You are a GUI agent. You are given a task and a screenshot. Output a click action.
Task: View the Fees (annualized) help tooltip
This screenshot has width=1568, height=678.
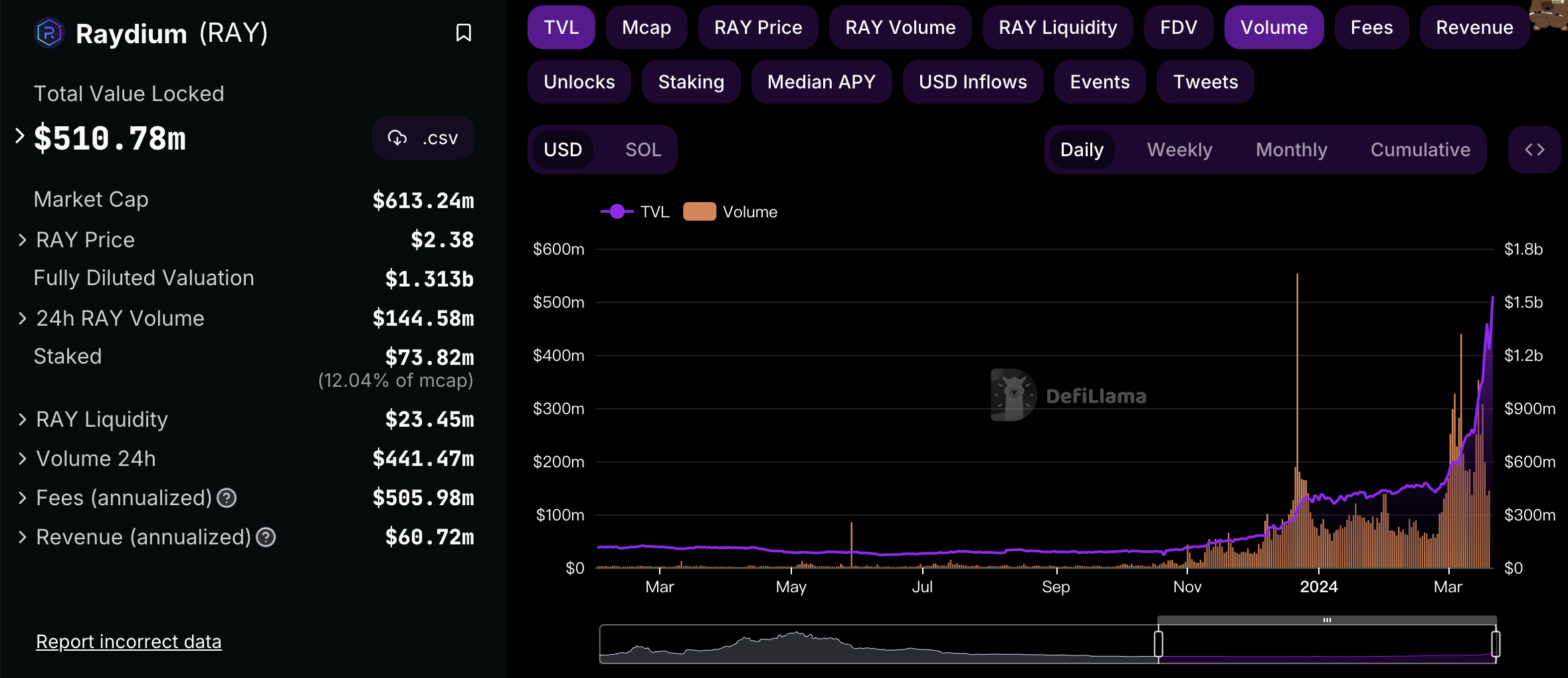point(226,497)
